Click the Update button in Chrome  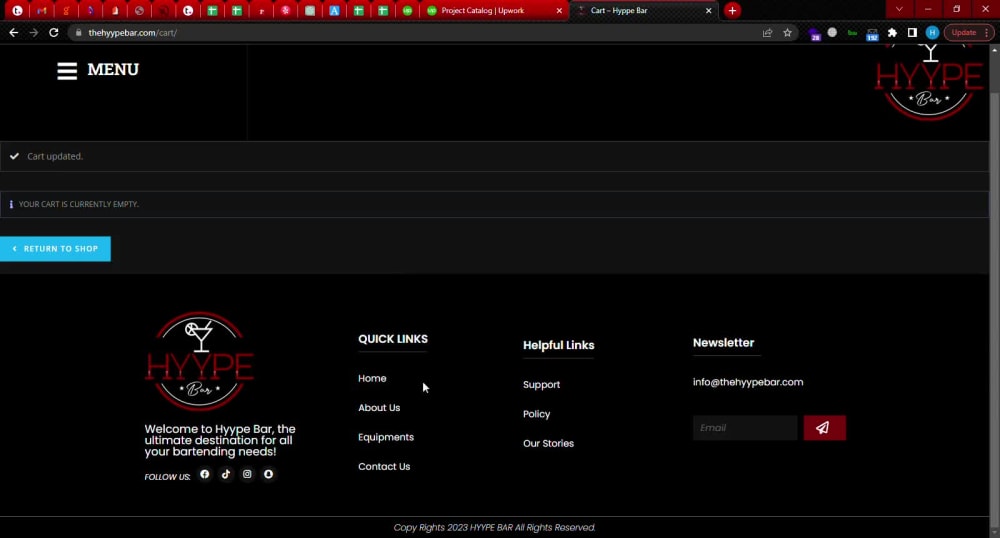964,33
